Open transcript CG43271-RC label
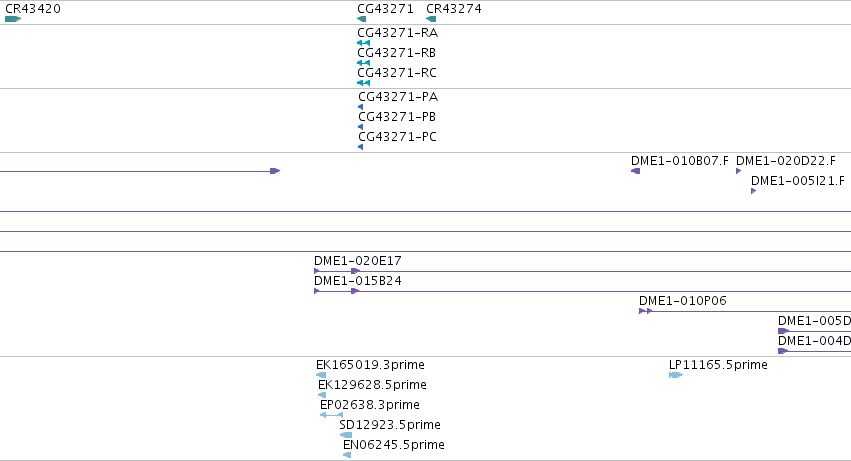 pyautogui.click(x=397, y=73)
